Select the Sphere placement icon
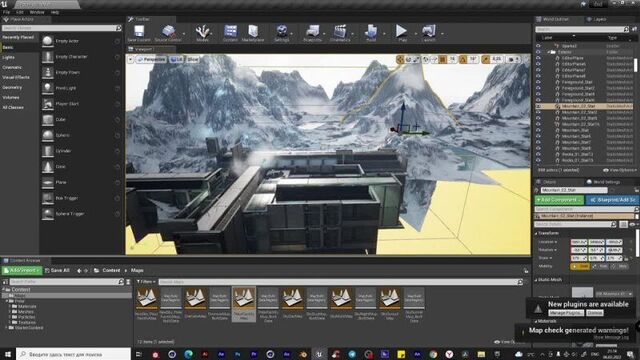 pos(48,135)
